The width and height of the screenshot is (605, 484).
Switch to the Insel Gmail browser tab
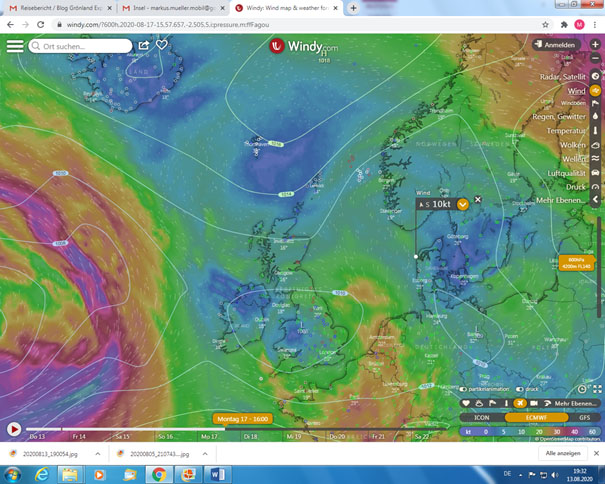click(x=170, y=8)
